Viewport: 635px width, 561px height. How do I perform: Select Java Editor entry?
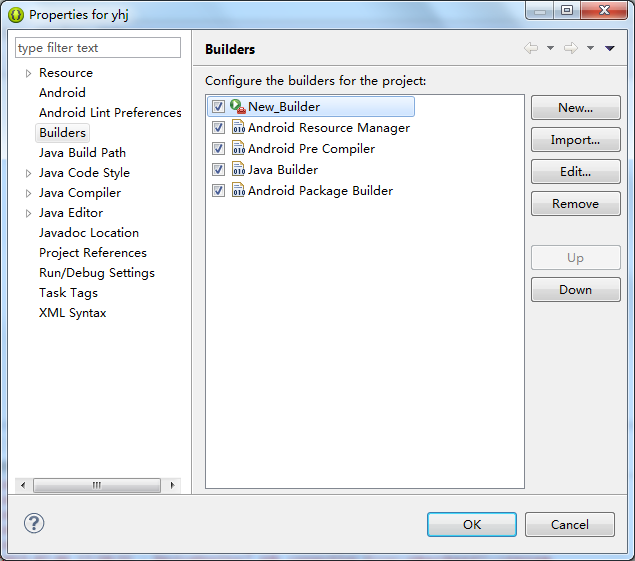click(x=71, y=213)
